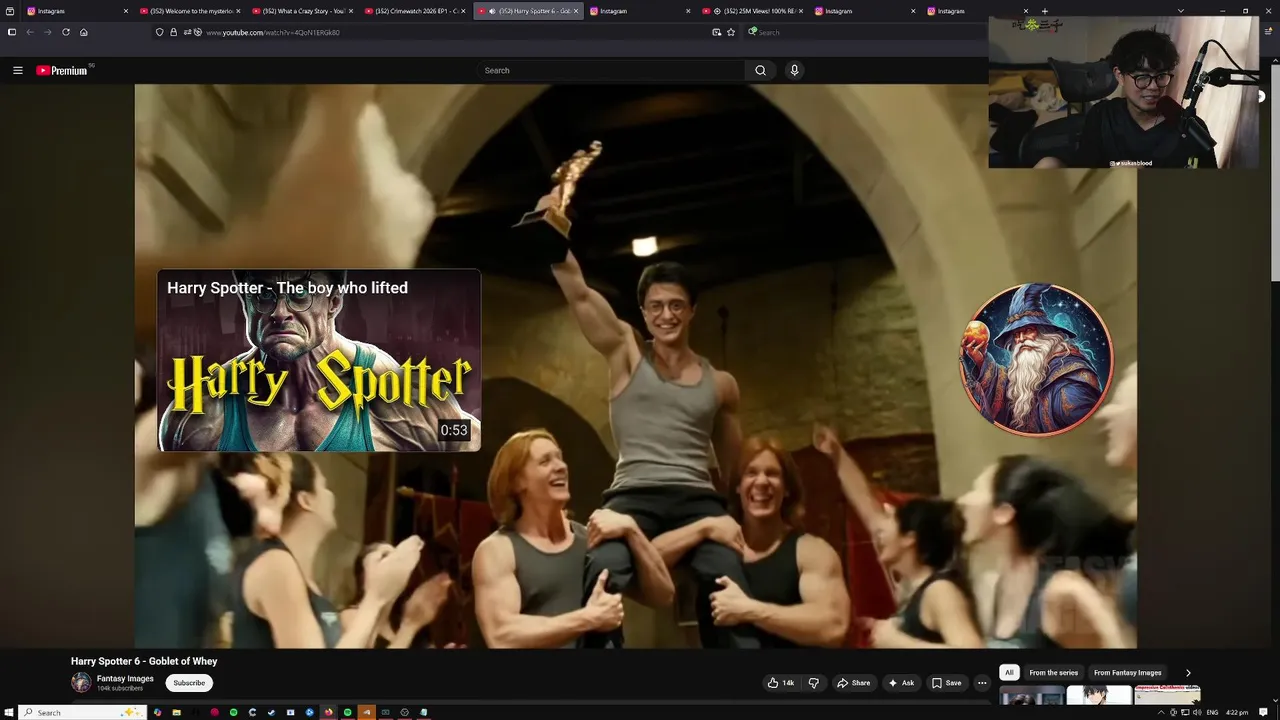Screen dimensions: 1280x720
Task: View site security padlock info
Action: tap(173, 32)
